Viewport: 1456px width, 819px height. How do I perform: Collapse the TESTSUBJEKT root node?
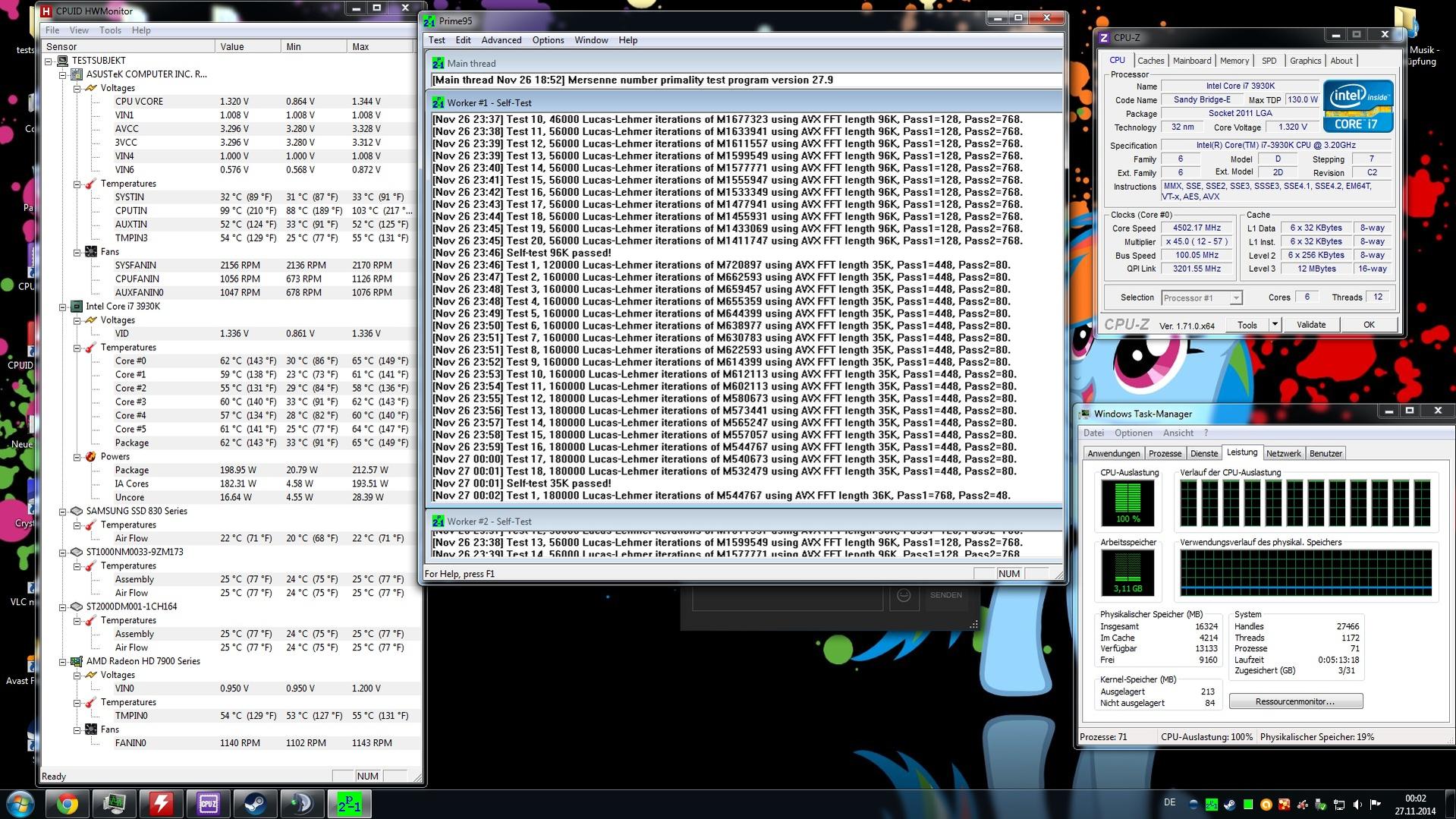click(49, 61)
